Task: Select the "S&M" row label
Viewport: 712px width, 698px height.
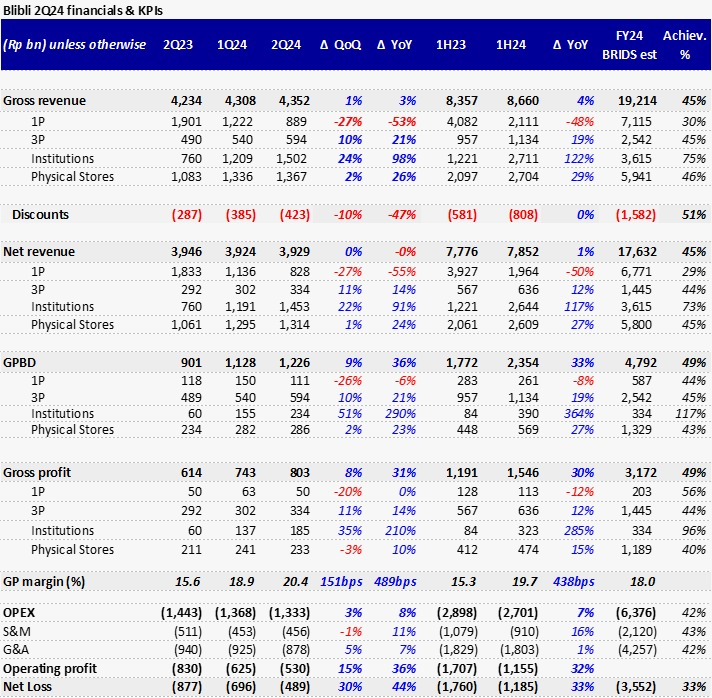Action: [17, 632]
